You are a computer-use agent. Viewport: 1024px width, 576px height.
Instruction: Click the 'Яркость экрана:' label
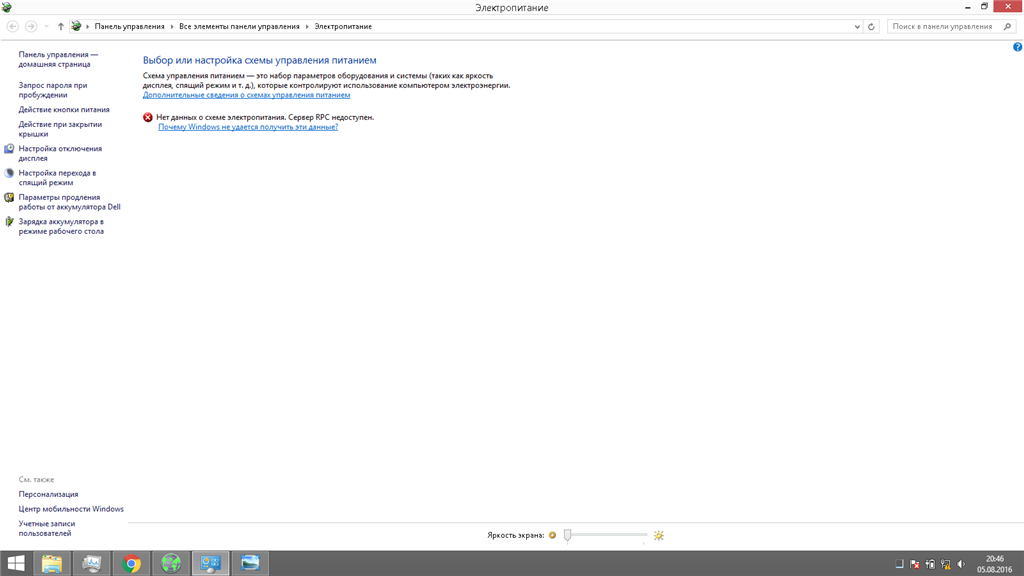(x=515, y=536)
